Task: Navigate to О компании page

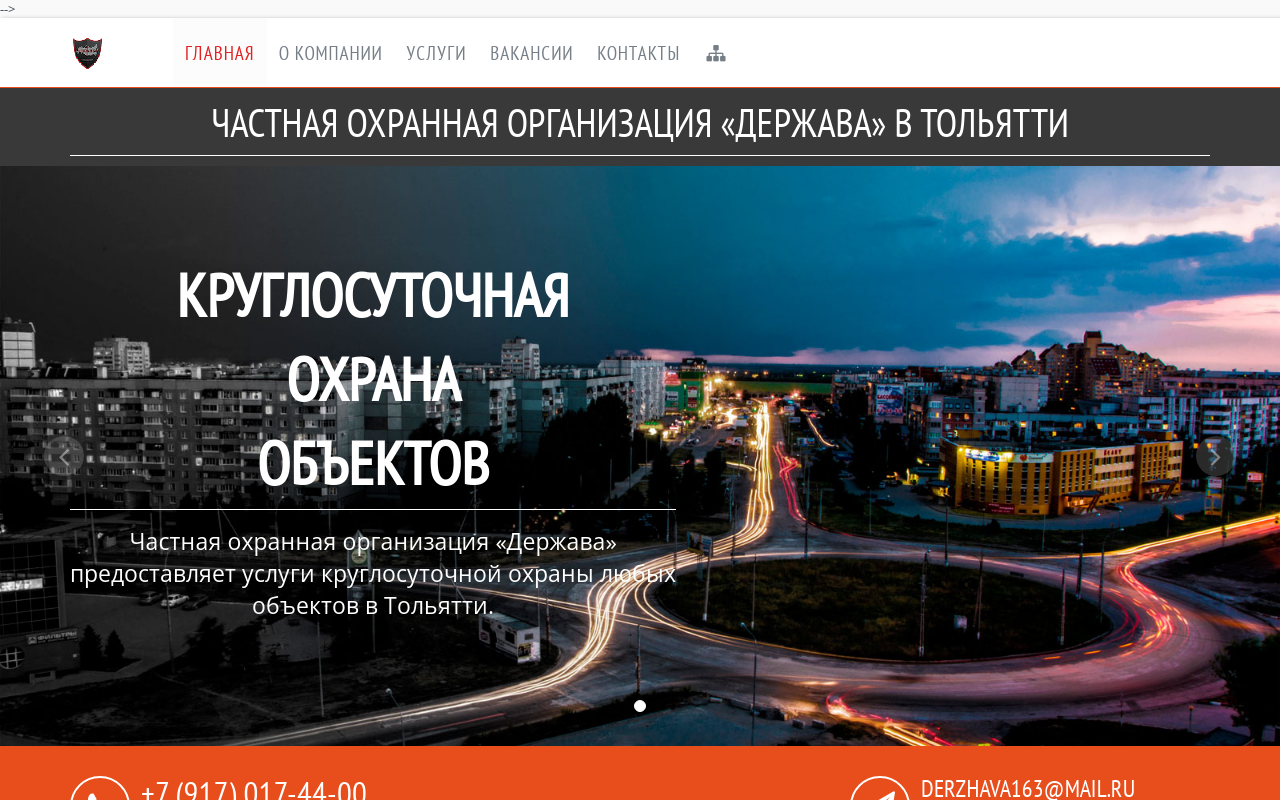Action: click(330, 54)
